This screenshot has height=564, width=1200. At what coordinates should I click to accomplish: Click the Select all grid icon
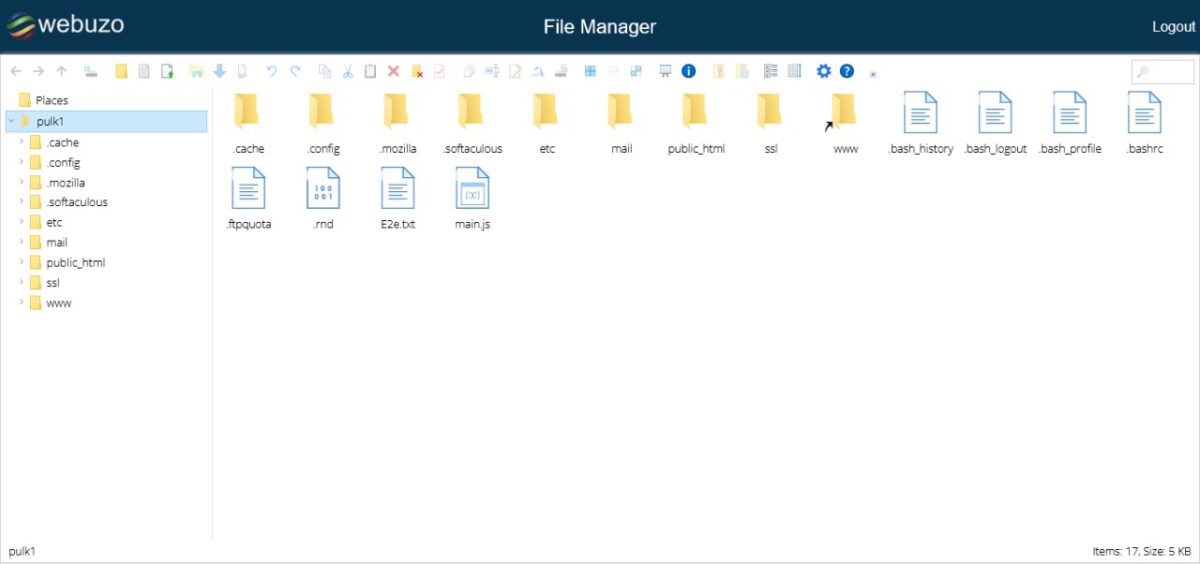click(x=590, y=71)
